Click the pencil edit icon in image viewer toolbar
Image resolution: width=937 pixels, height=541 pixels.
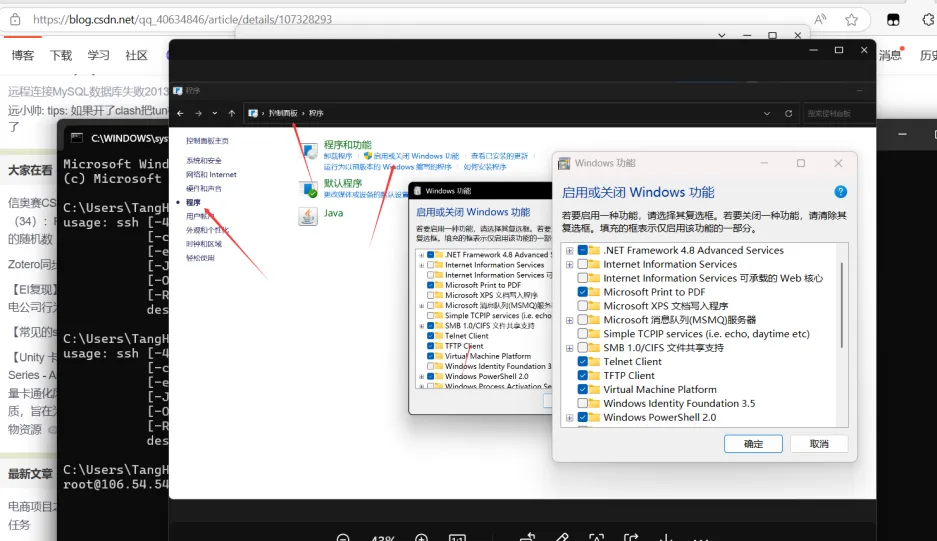point(562,537)
